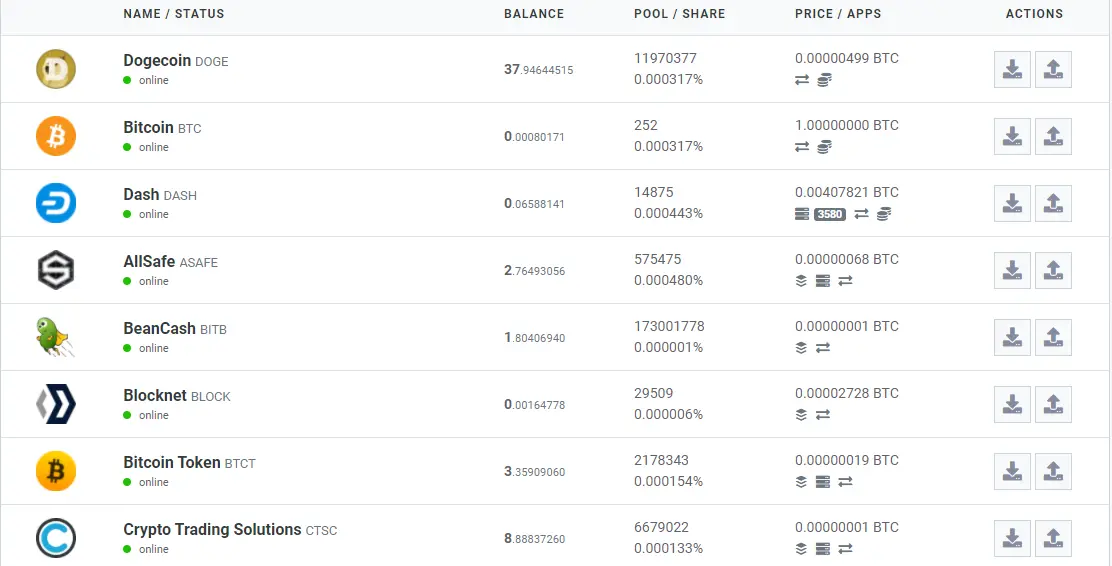1112x566 pixels.
Task: Click the POOL / SHARE column header
Action: coord(679,13)
